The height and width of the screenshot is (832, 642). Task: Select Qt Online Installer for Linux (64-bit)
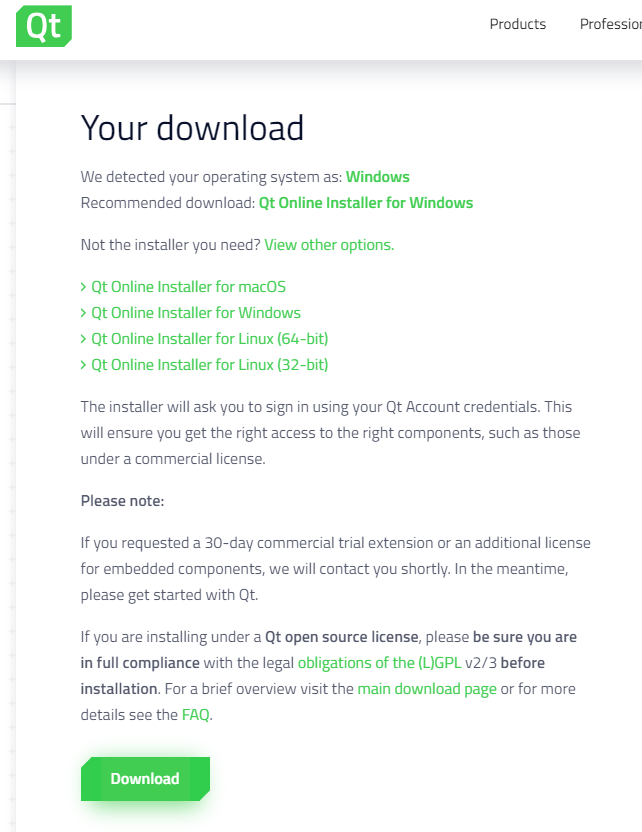point(210,339)
